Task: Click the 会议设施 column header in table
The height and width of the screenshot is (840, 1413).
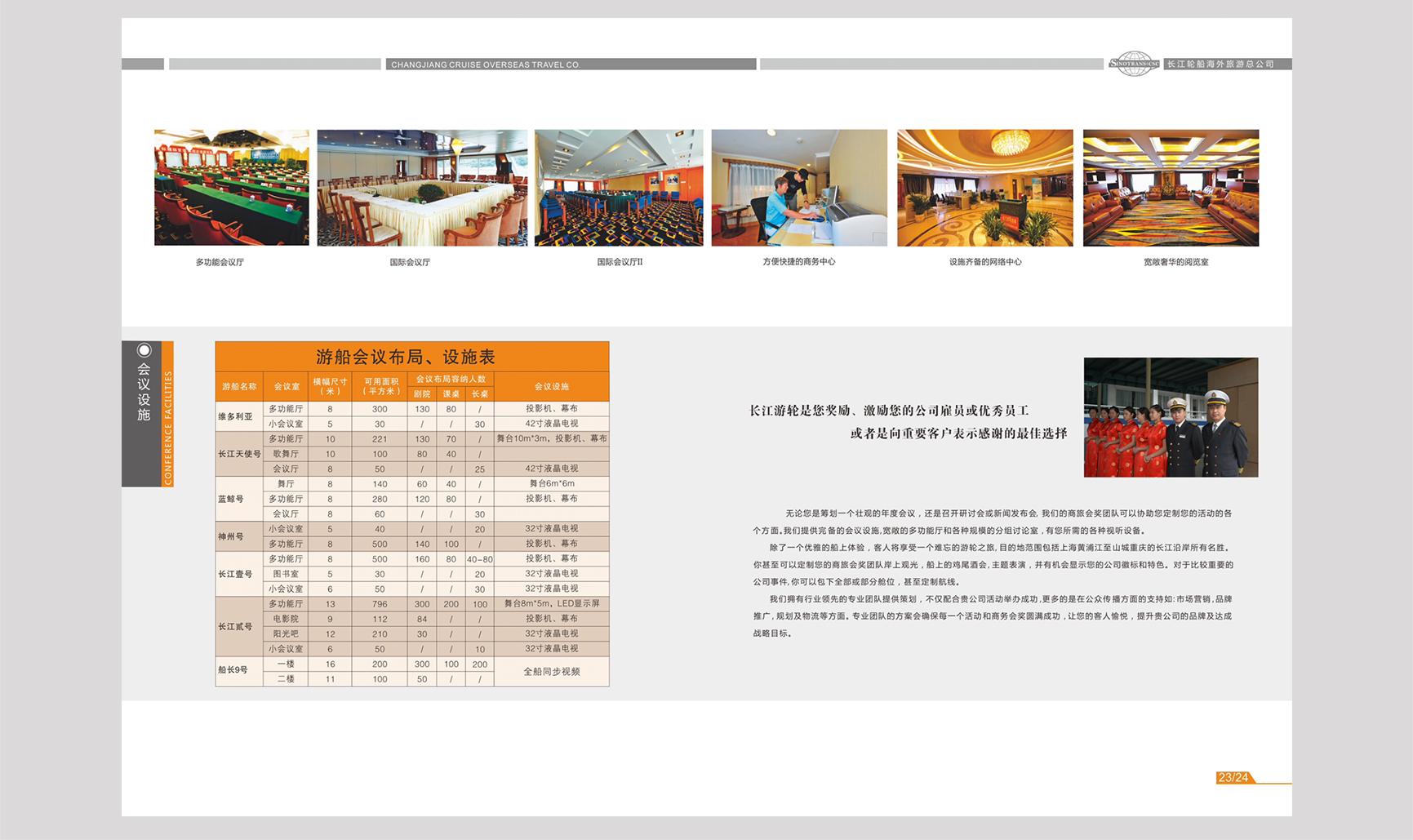Action: (x=552, y=386)
